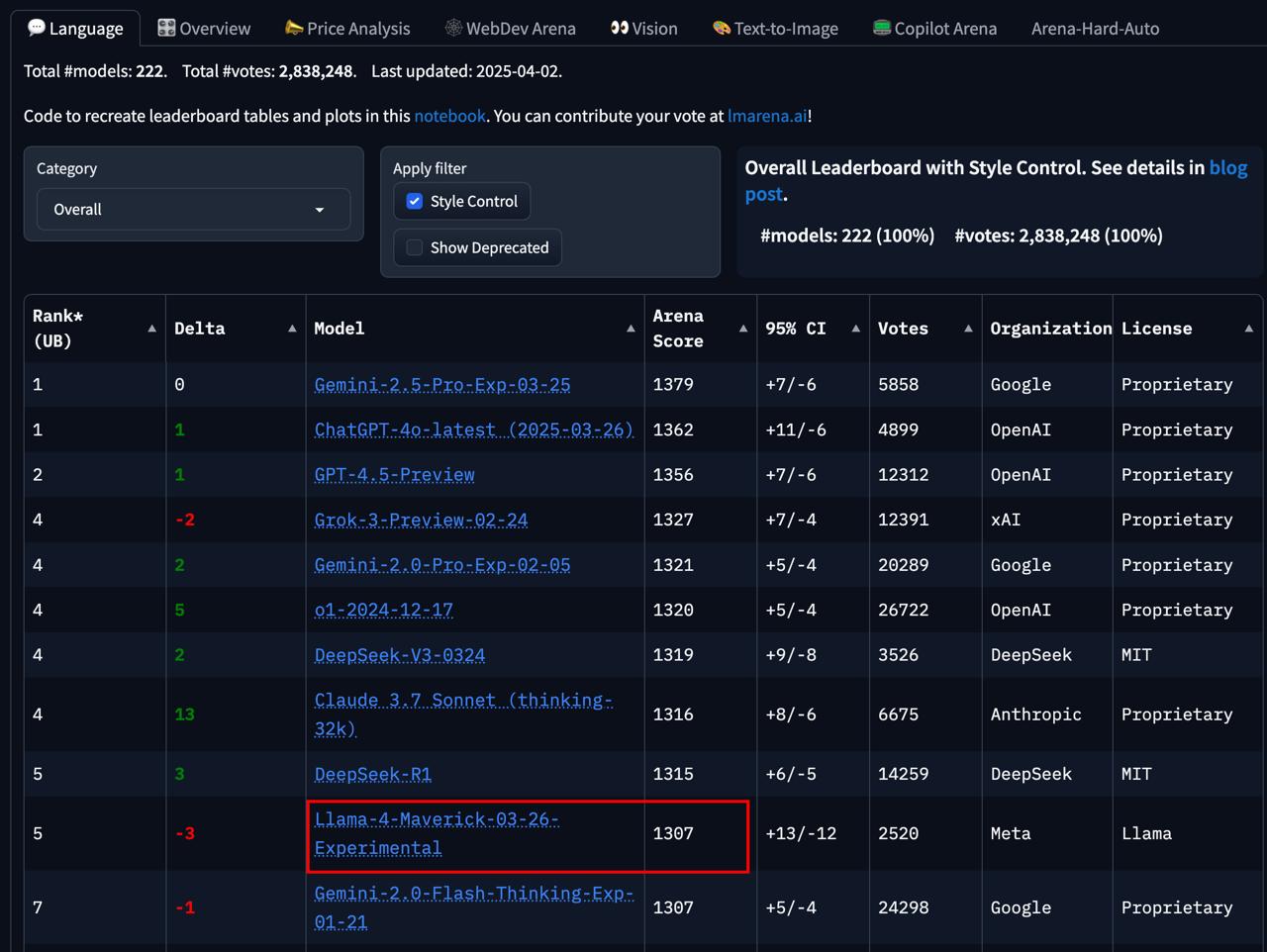This screenshot has height=952, width=1267.
Task: Open Gemini-2.0-Flash-Thinking-Exp-01-21 model link
Action: click(x=473, y=907)
